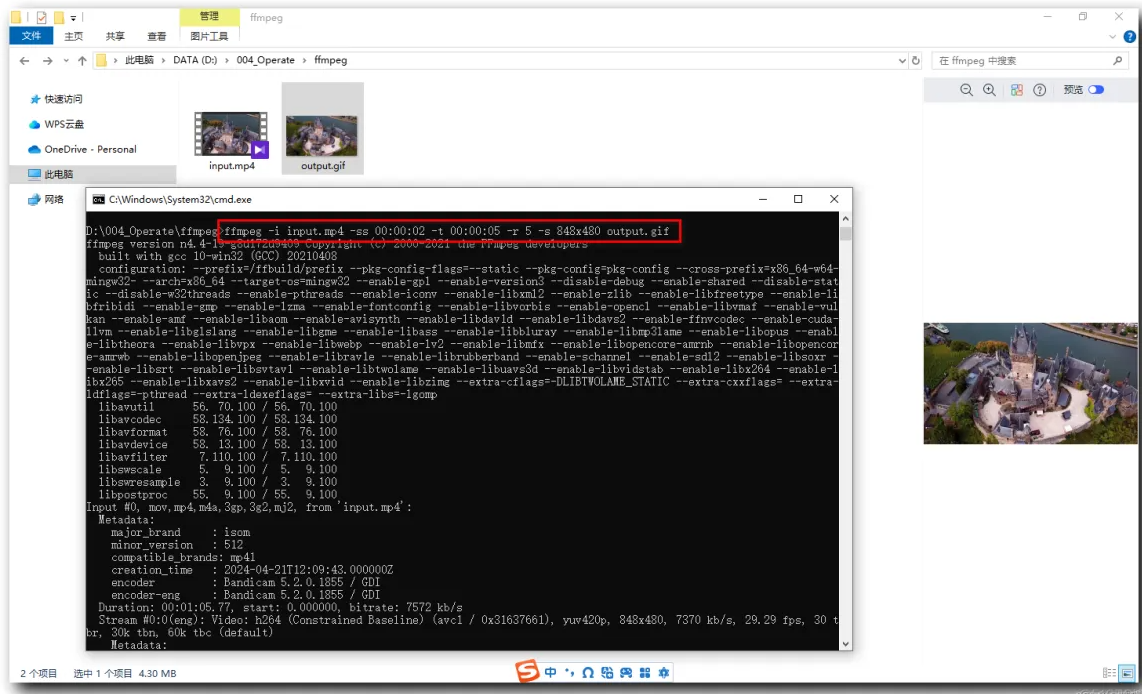Open Explorer help with blue question mark
1142x694 pixels.
[x=1129, y=36]
